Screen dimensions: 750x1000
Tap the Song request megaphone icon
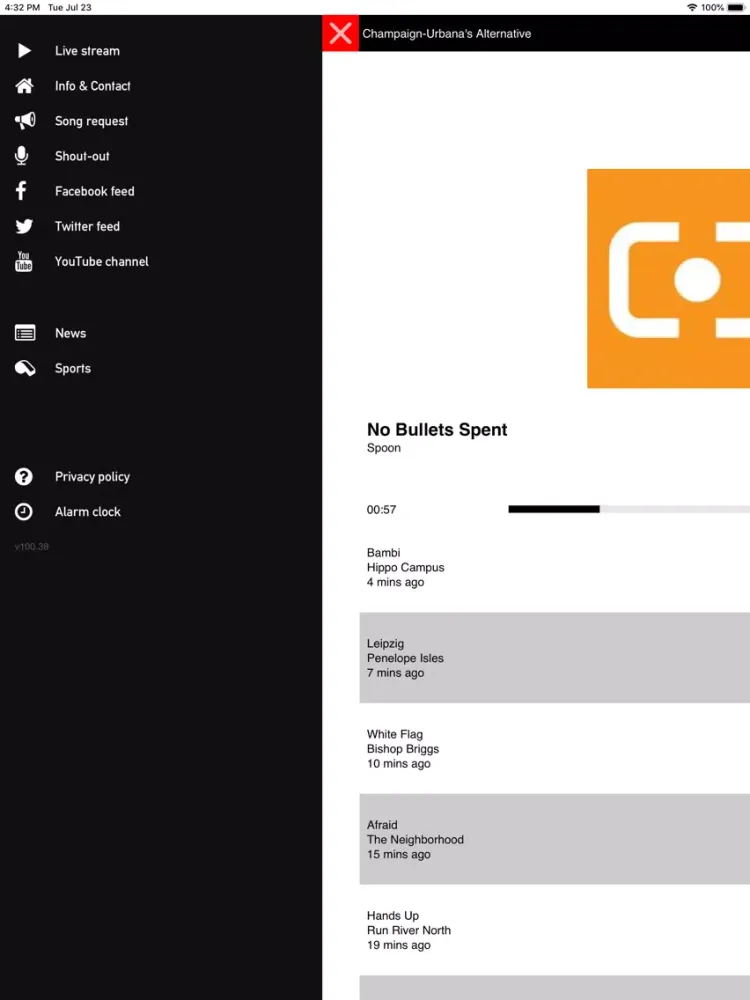pyautogui.click(x=25, y=121)
